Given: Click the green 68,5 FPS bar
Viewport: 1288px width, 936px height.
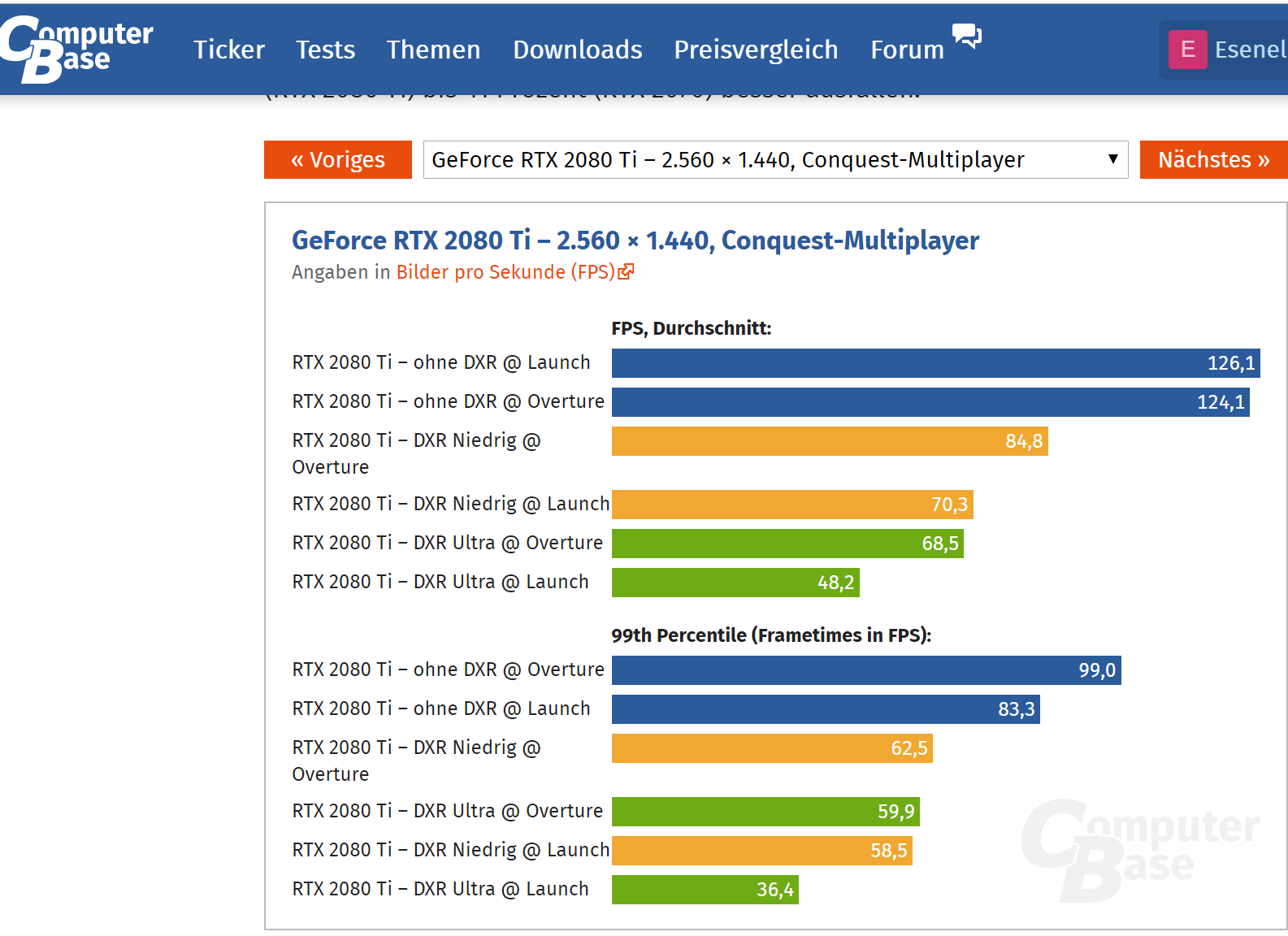Looking at the screenshot, I should [x=787, y=544].
